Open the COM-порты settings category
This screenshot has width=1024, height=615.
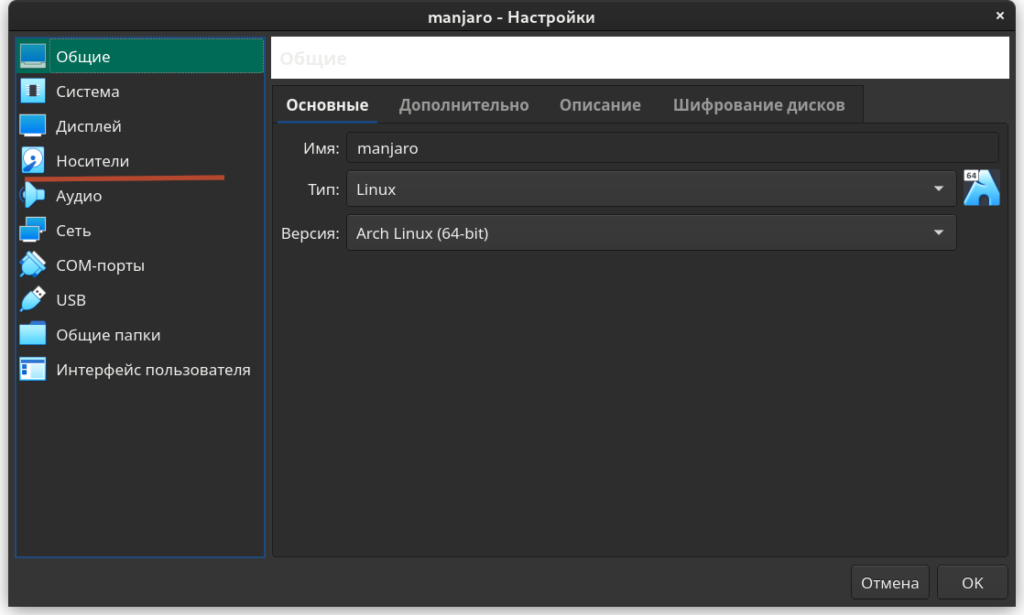click(140, 265)
